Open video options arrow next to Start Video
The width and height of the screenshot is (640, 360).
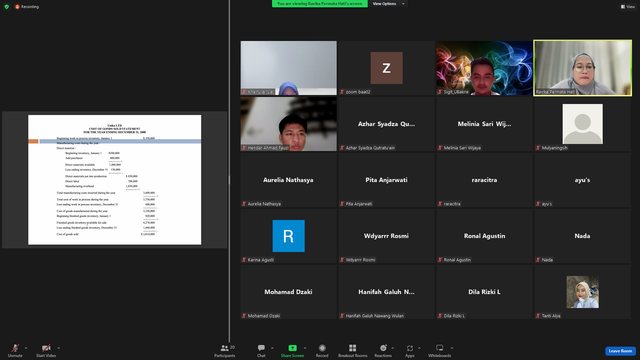coord(58,348)
